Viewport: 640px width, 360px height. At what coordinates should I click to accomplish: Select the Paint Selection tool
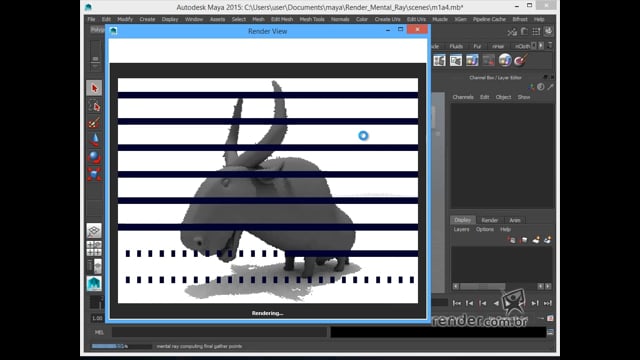coord(94,123)
